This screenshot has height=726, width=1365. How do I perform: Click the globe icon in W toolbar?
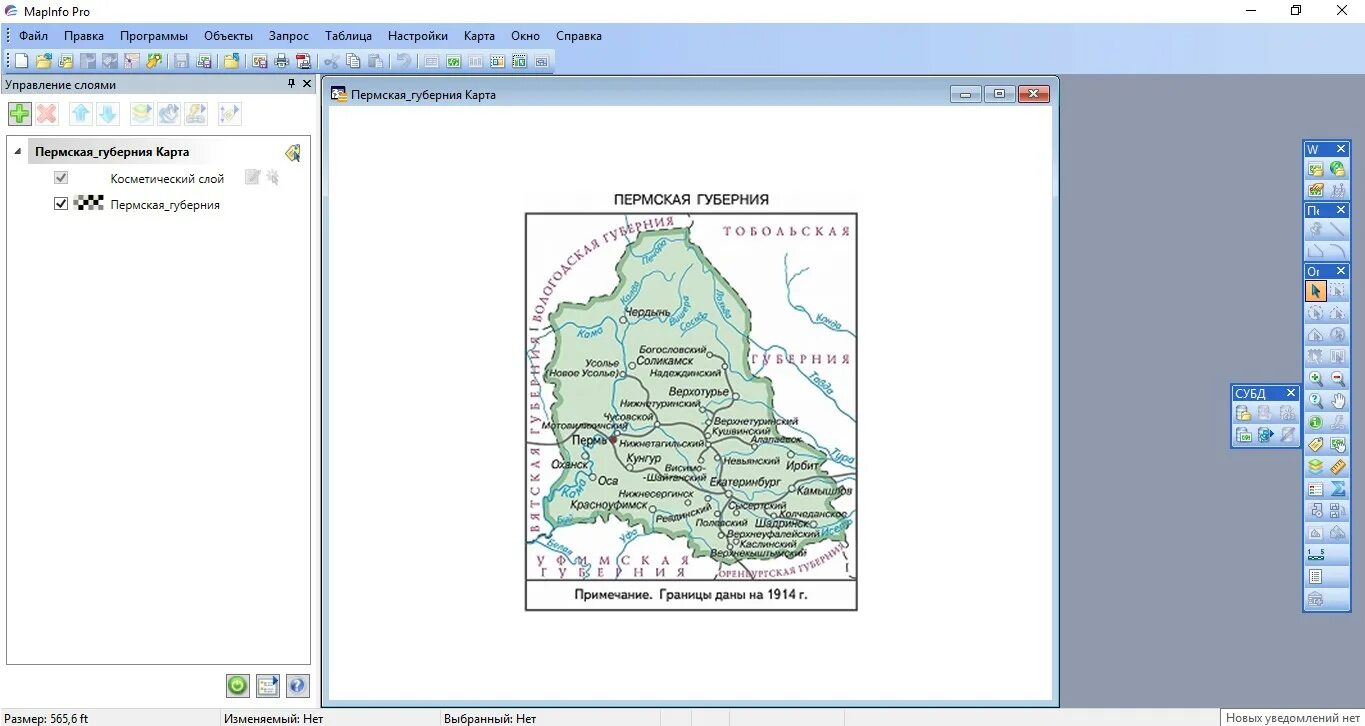tap(1338, 169)
